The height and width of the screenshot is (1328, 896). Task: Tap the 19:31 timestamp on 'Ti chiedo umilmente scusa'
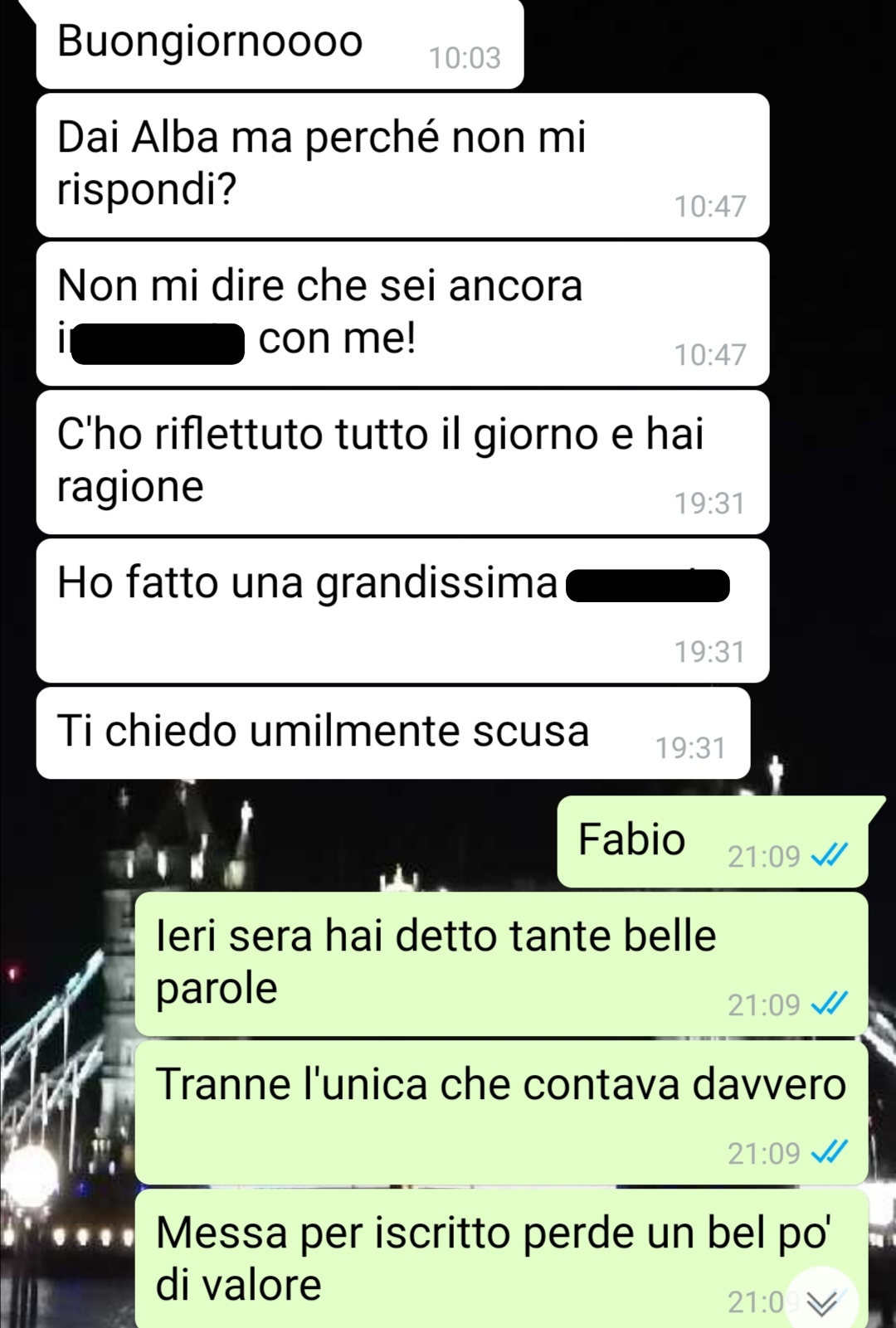[690, 748]
